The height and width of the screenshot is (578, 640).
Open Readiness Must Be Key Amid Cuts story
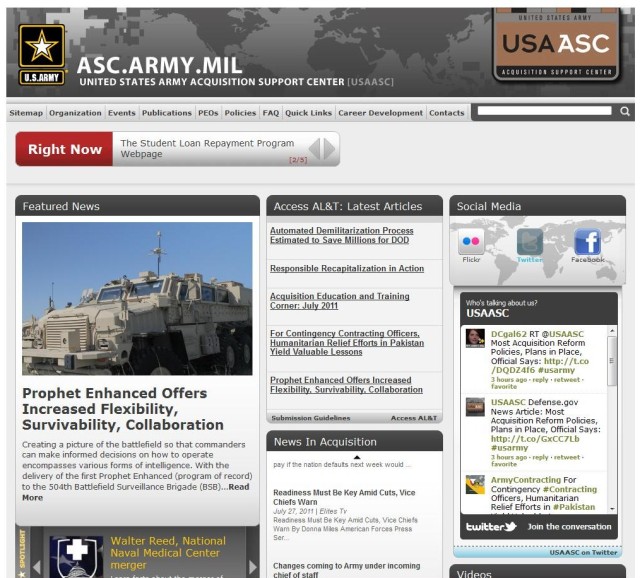(344, 497)
